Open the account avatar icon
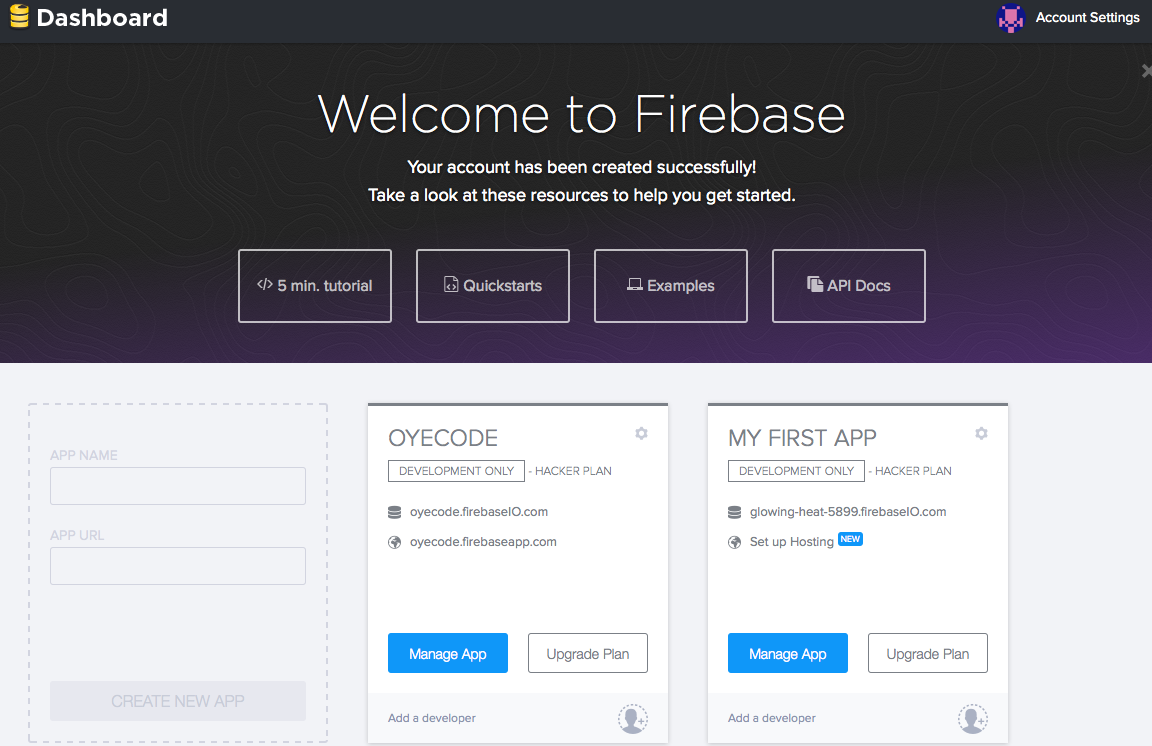The height and width of the screenshot is (746, 1152). point(1010,18)
